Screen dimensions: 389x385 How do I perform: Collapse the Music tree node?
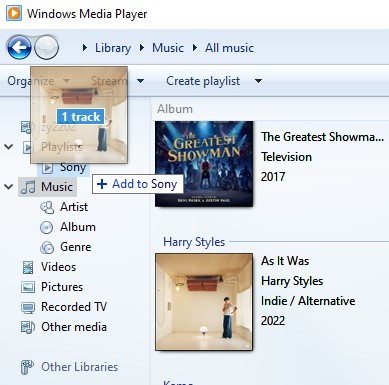pyautogui.click(x=9, y=187)
